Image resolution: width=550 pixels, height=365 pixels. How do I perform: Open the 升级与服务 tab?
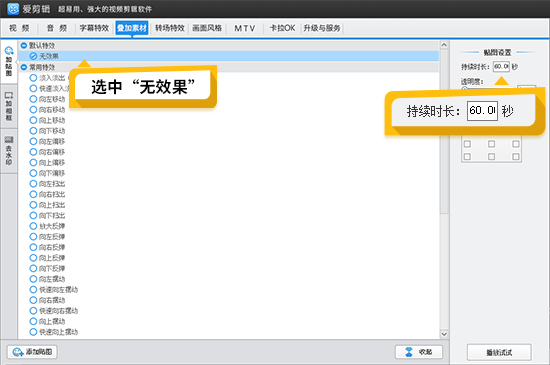coord(322,28)
